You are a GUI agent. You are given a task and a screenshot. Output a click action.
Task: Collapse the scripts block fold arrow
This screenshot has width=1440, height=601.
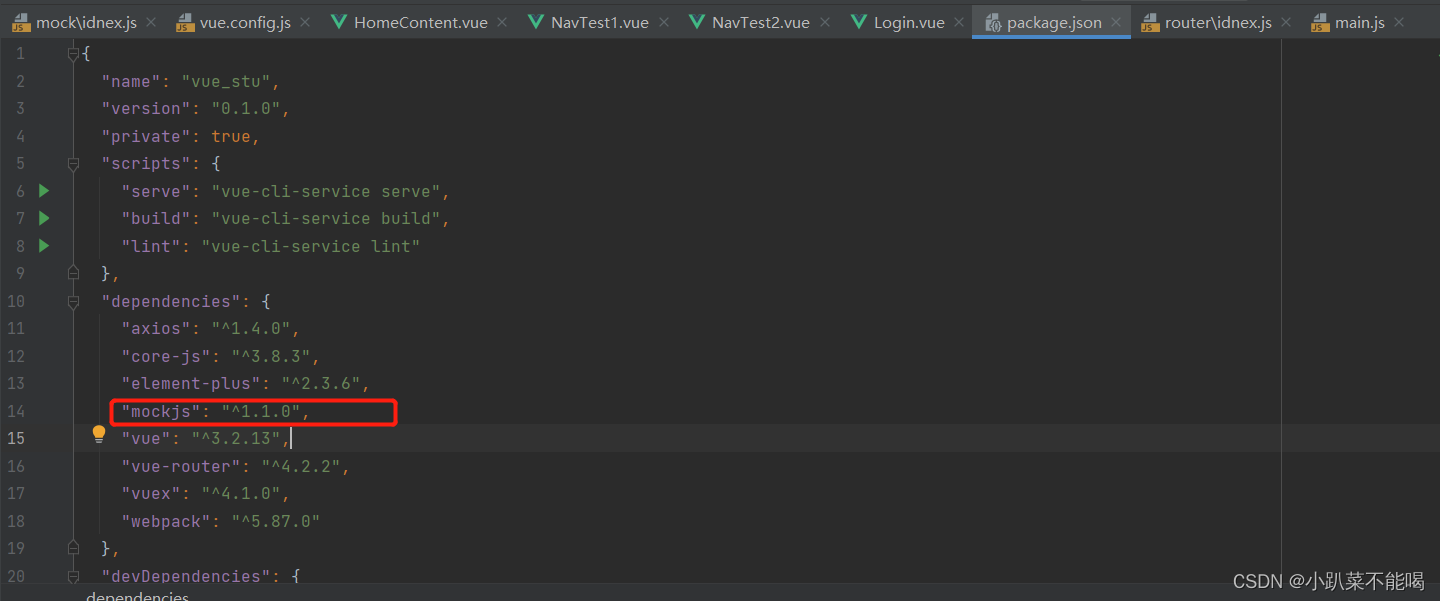coord(72,163)
